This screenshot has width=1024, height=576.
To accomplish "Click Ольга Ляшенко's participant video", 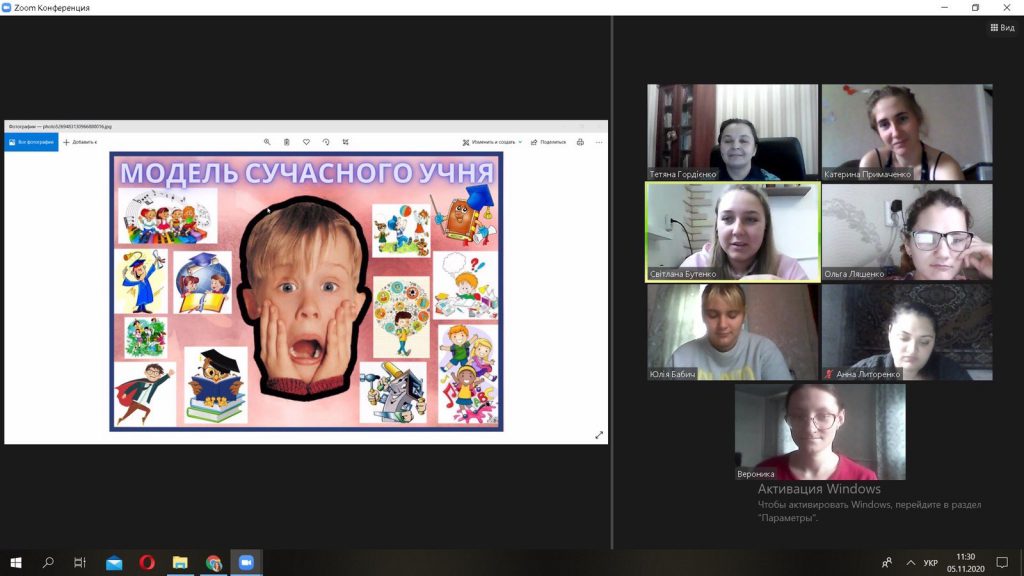I will [x=907, y=232].
